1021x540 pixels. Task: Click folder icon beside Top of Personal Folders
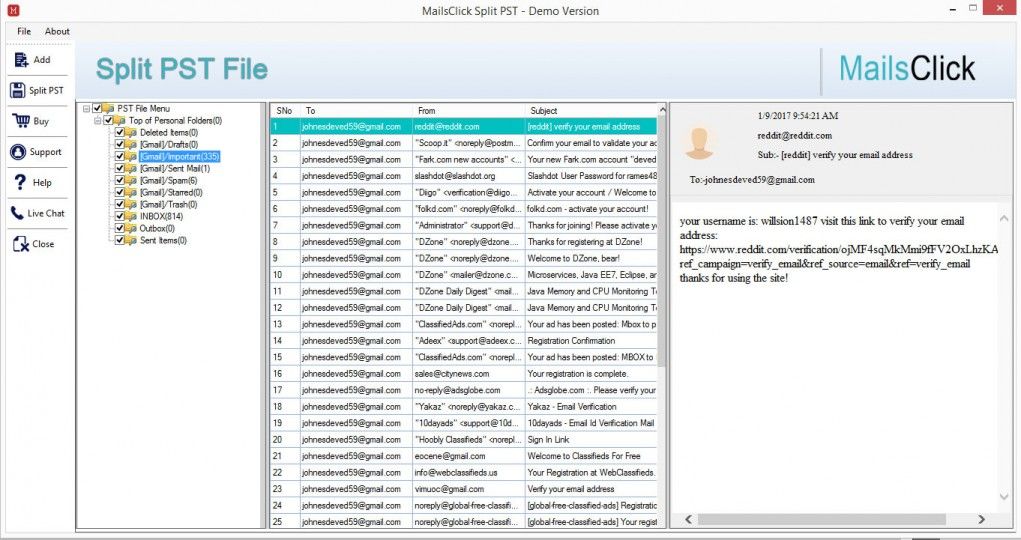(x=120, y=121)
